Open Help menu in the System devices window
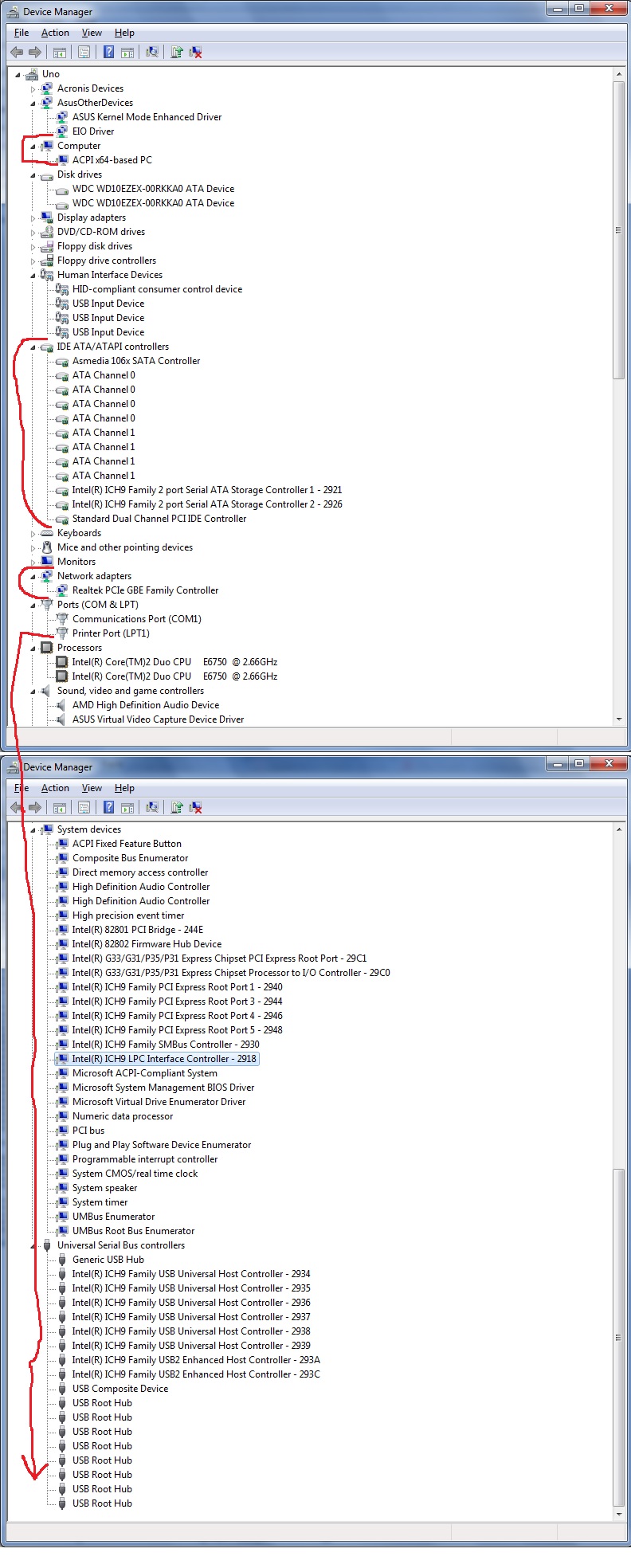Screen dimensions: 631x1568 coord(124,788)
